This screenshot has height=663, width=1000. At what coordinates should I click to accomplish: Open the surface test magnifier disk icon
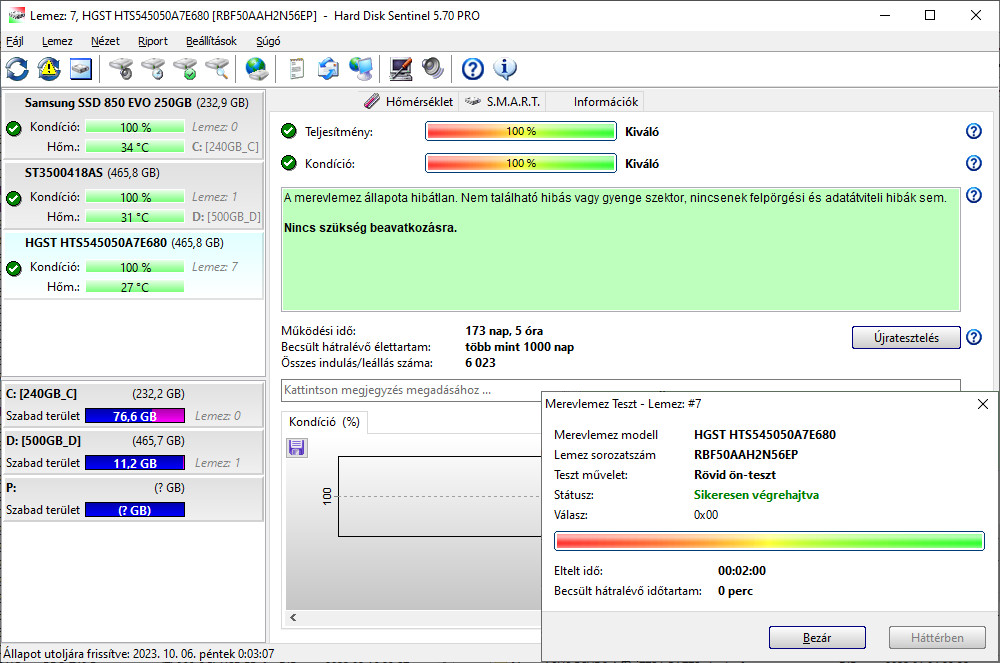click(217, 69)
